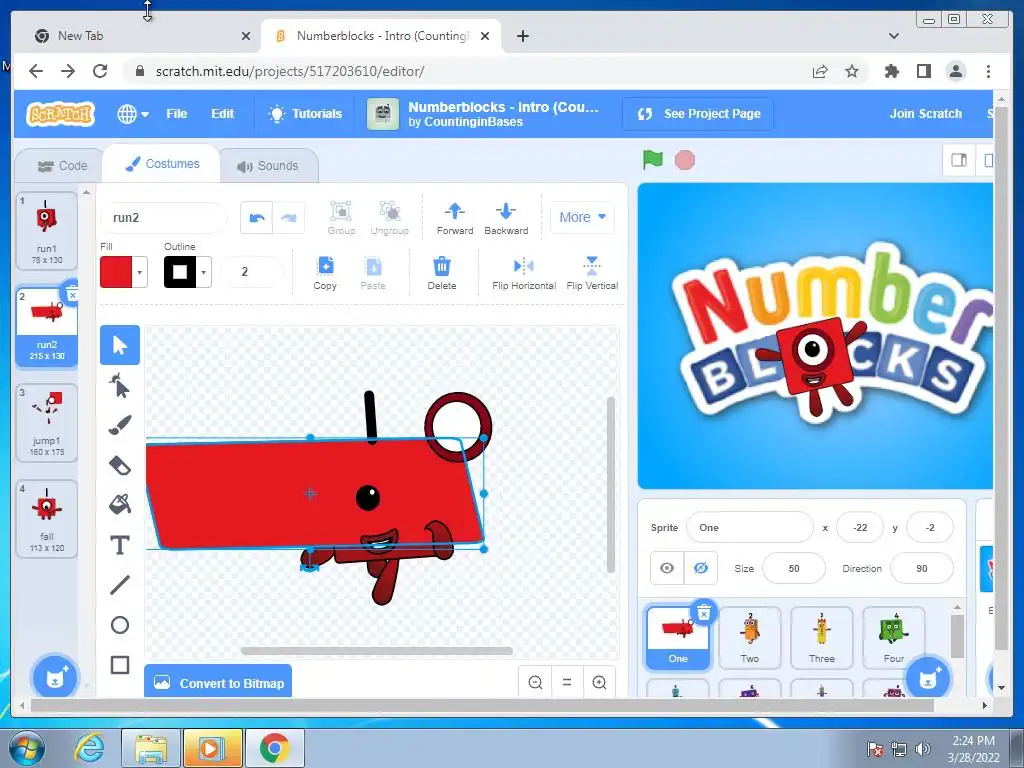Open Chrome tab search chevron
Screen dimensions: 1024x768
[x=894, y=36]
